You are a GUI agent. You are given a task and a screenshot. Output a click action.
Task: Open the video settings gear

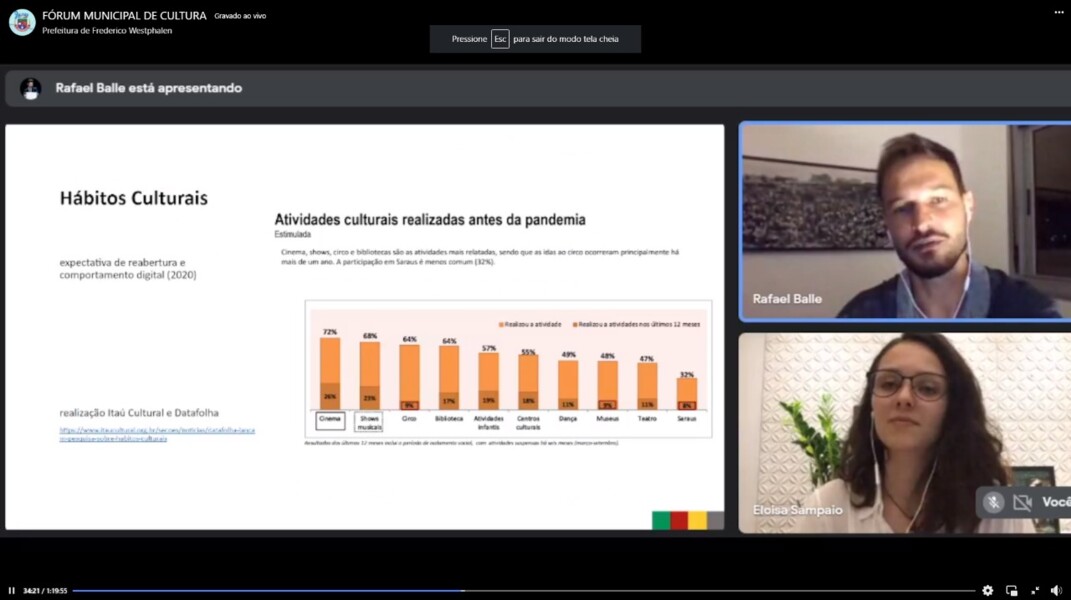point(988,590)
